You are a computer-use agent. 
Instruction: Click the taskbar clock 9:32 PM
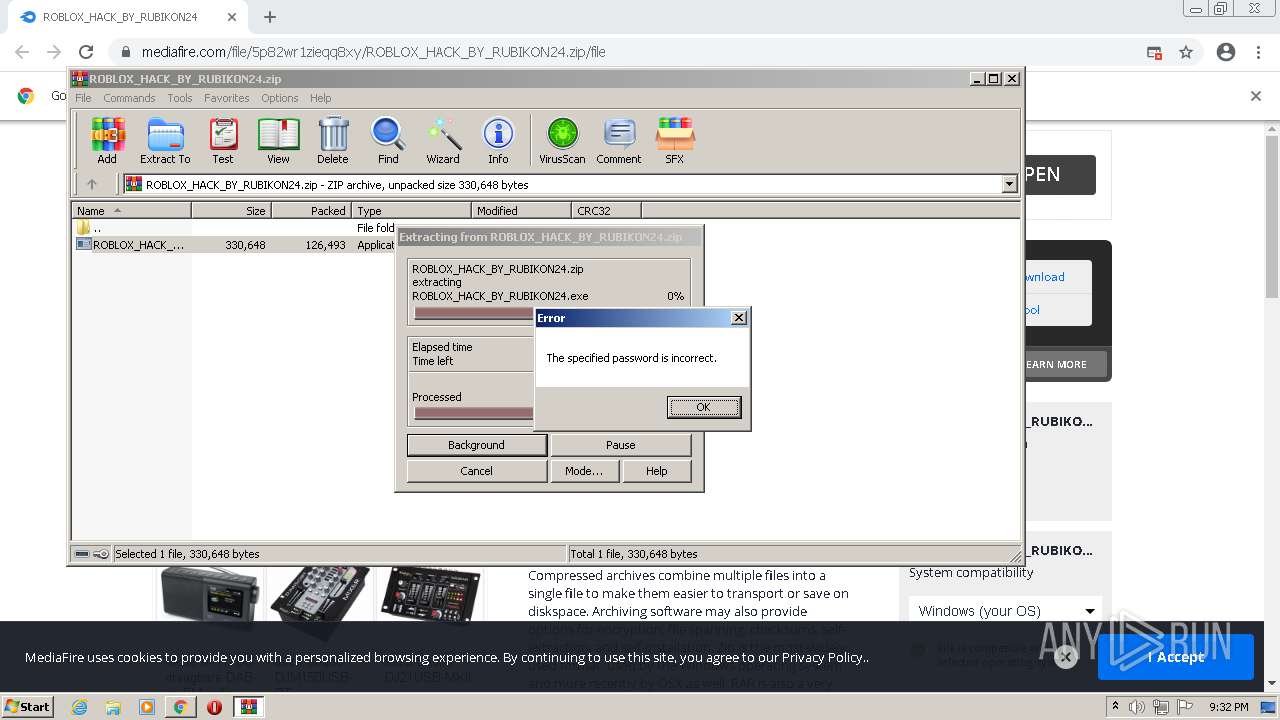tap(1228, 707)
